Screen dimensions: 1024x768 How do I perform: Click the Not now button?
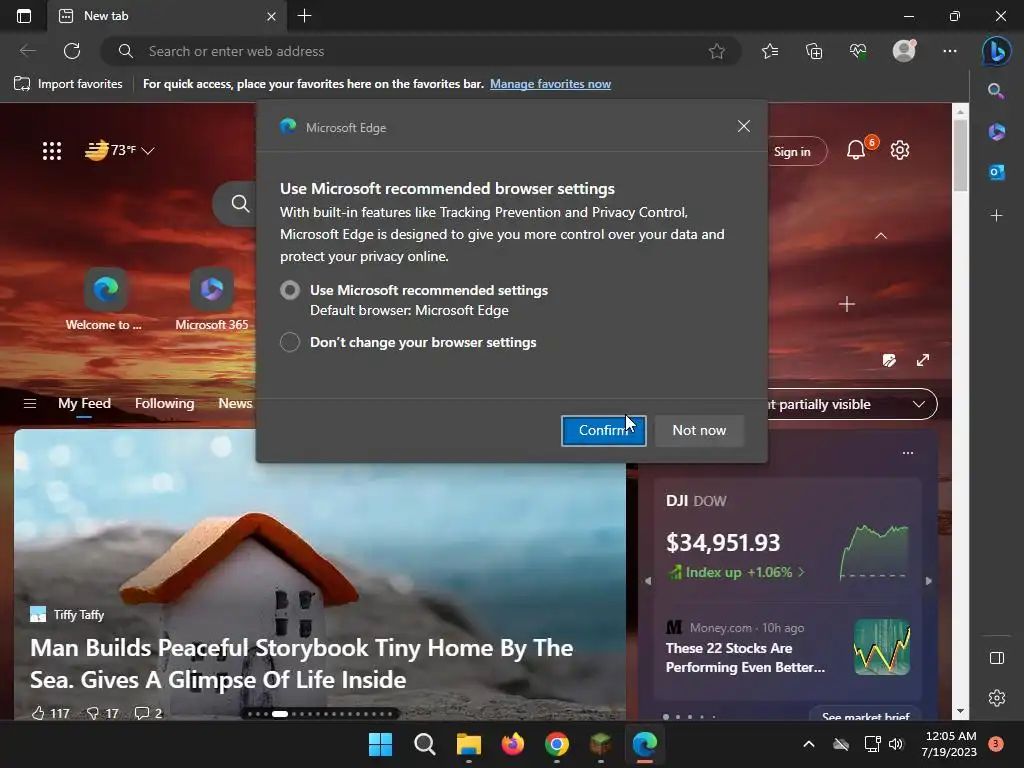click(x=699, y=430)
